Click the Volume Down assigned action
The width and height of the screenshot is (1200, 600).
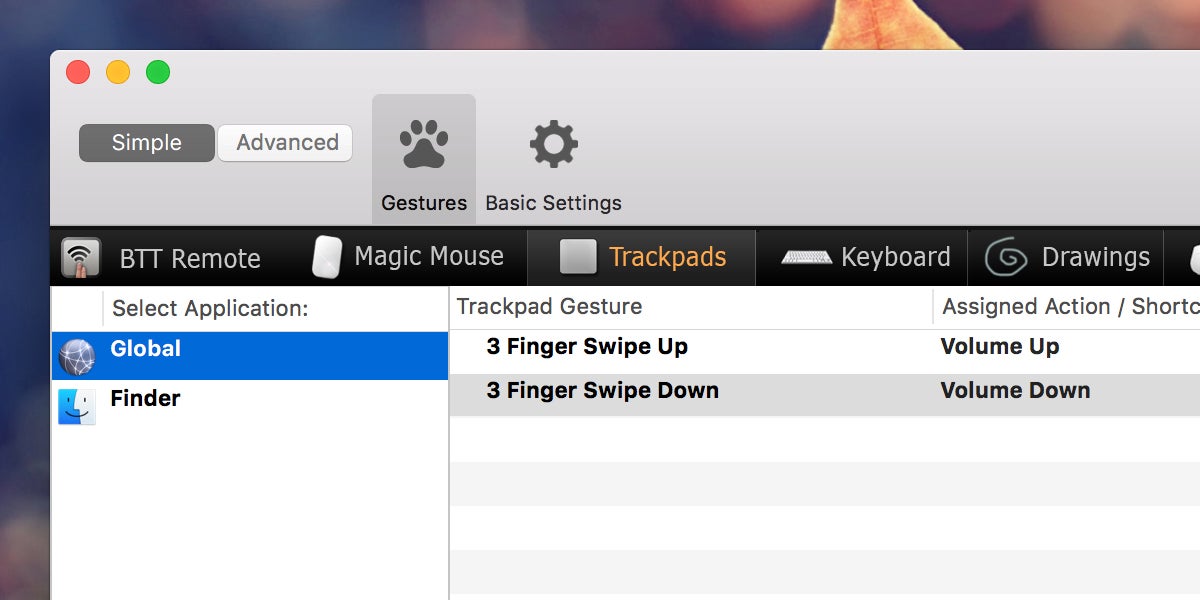[x=1015, y=391]
